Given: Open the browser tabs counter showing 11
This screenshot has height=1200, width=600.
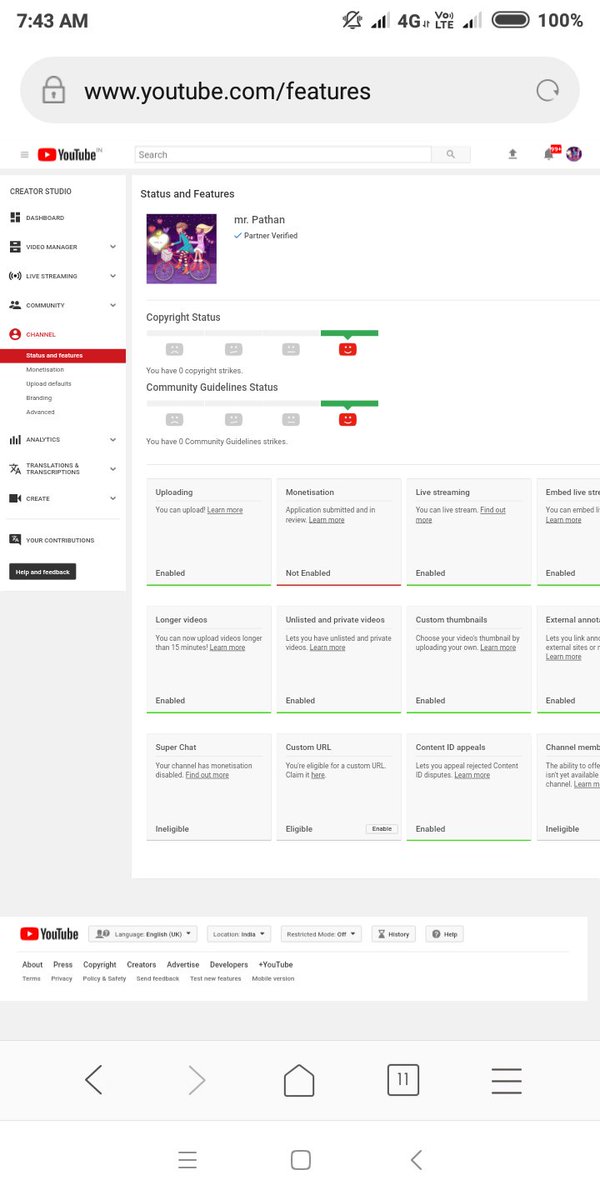Looking at the screenshot, I should (x=403, y=1080).
